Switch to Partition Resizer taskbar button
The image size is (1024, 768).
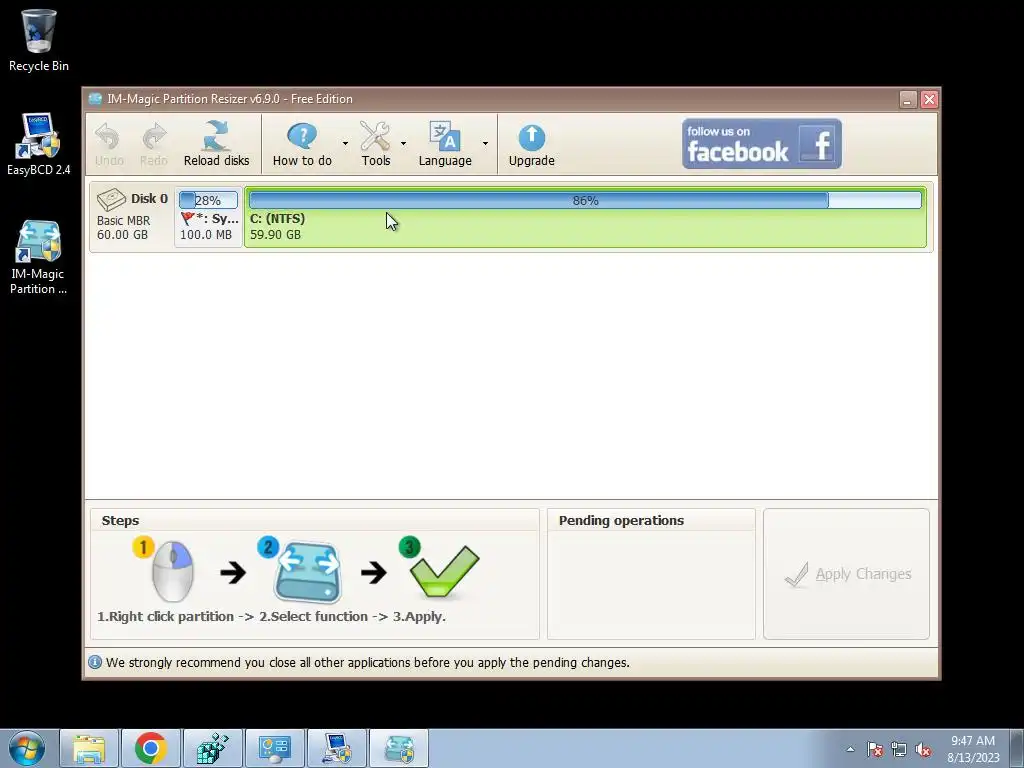[399, 748]
